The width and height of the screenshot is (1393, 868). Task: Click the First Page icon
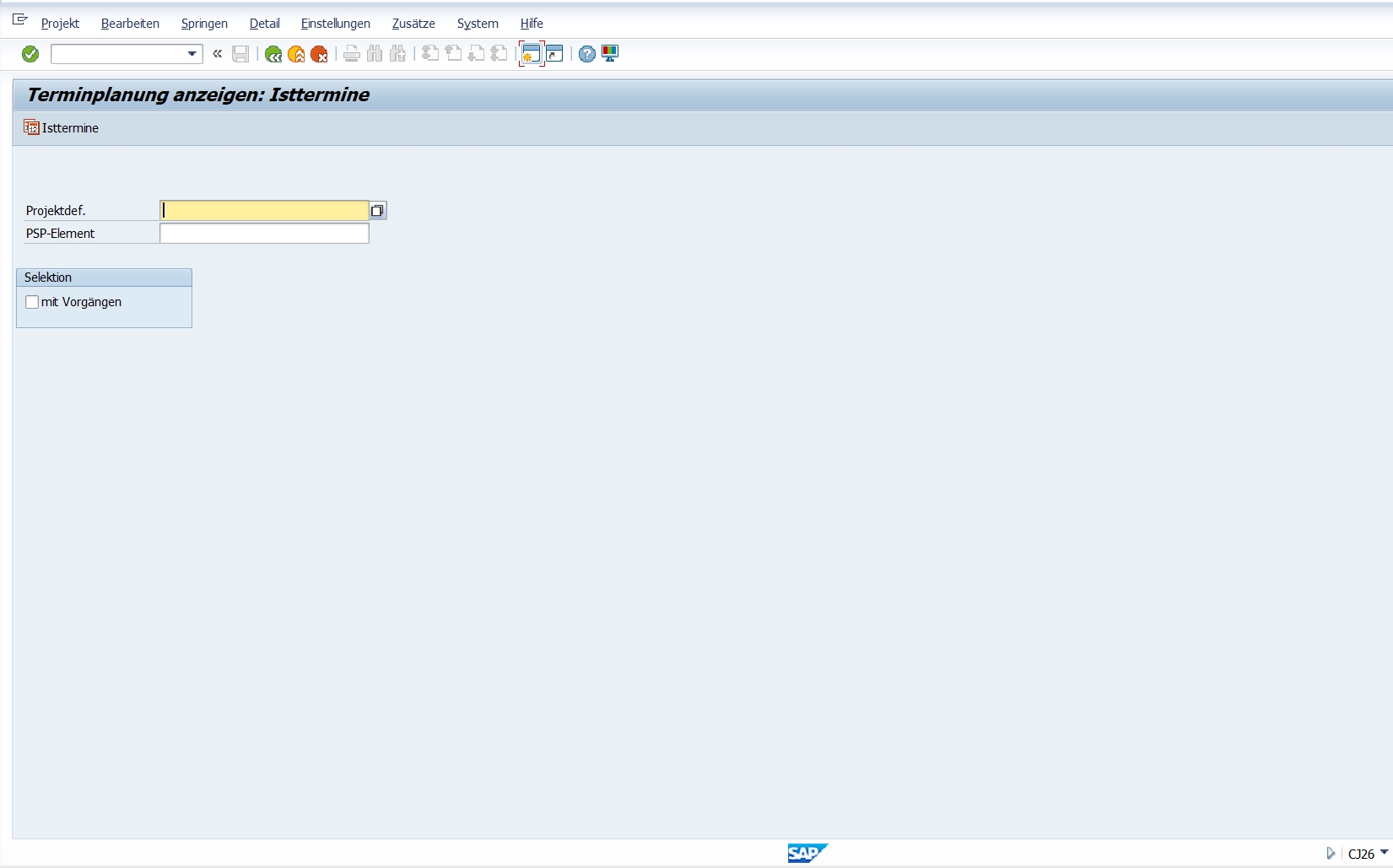[430, 54]
